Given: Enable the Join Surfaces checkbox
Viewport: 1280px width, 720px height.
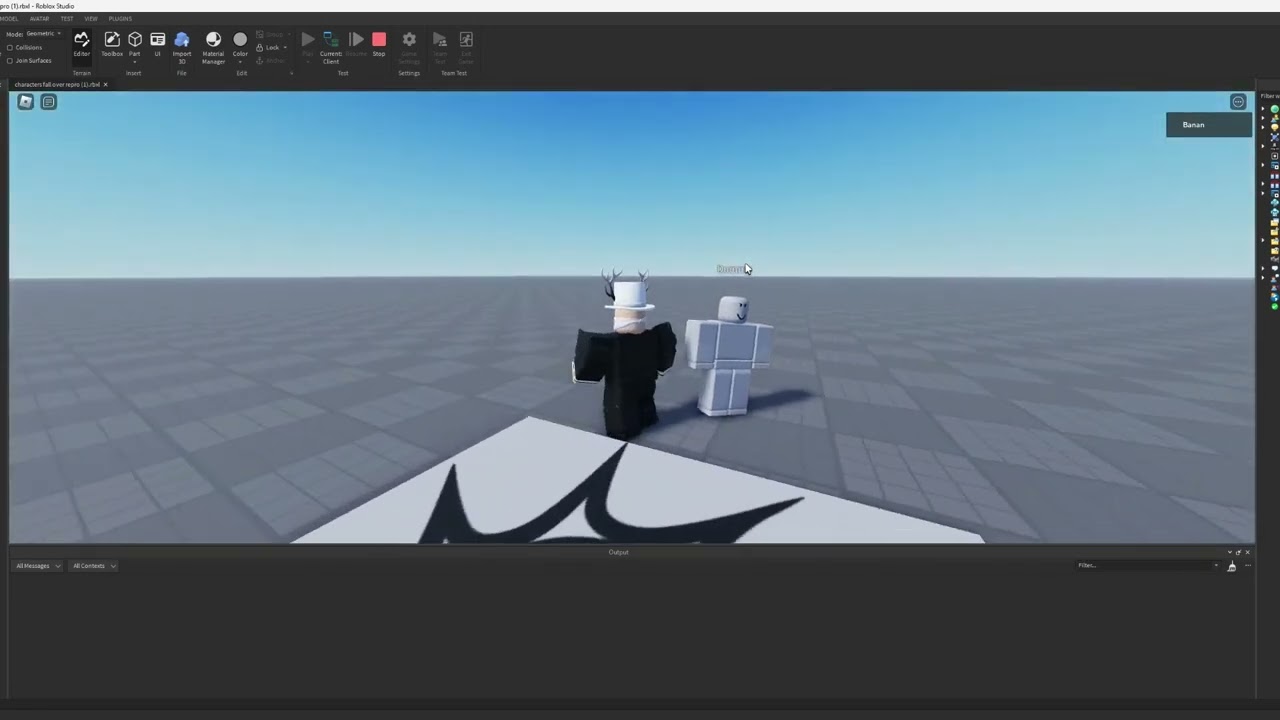Looking at the screenshot, I should 10,60.
